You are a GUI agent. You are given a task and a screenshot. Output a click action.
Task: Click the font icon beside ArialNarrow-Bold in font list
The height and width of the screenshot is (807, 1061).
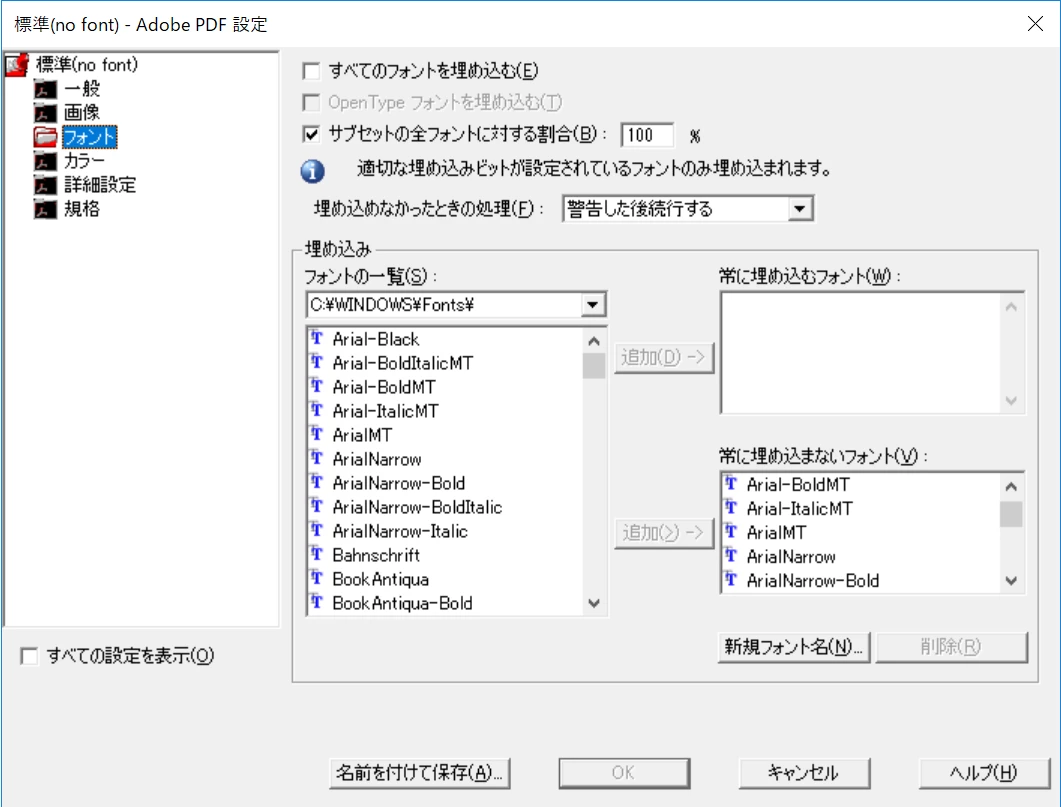(317, 482)
